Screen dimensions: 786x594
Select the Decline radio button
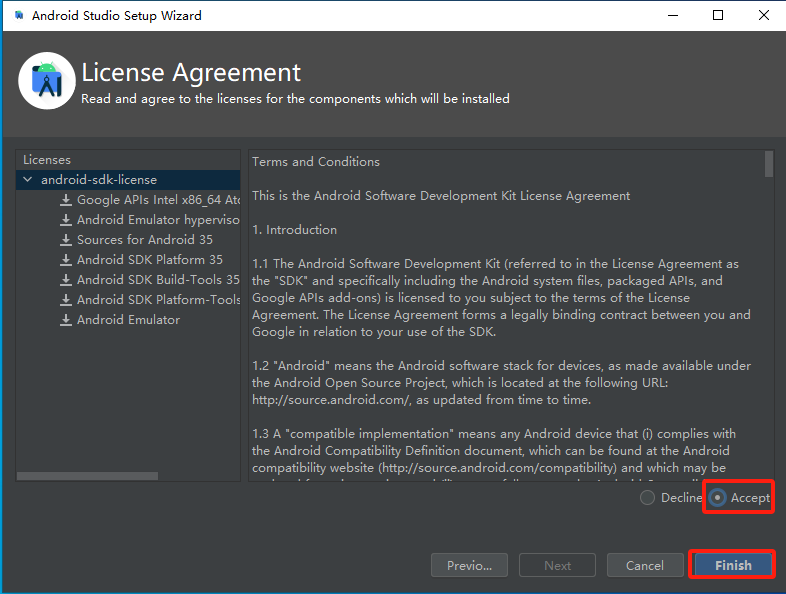(647, 498)
